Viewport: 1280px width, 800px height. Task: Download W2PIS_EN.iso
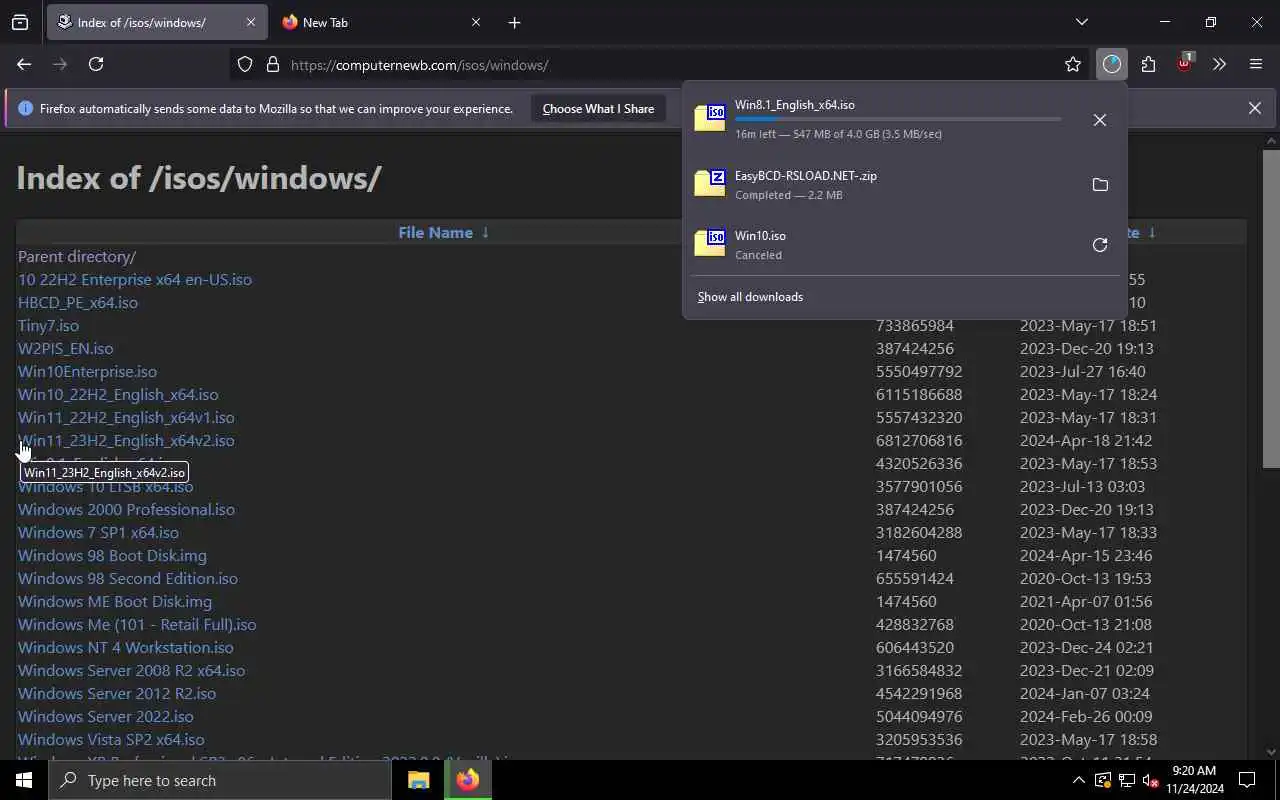[66, 349]
